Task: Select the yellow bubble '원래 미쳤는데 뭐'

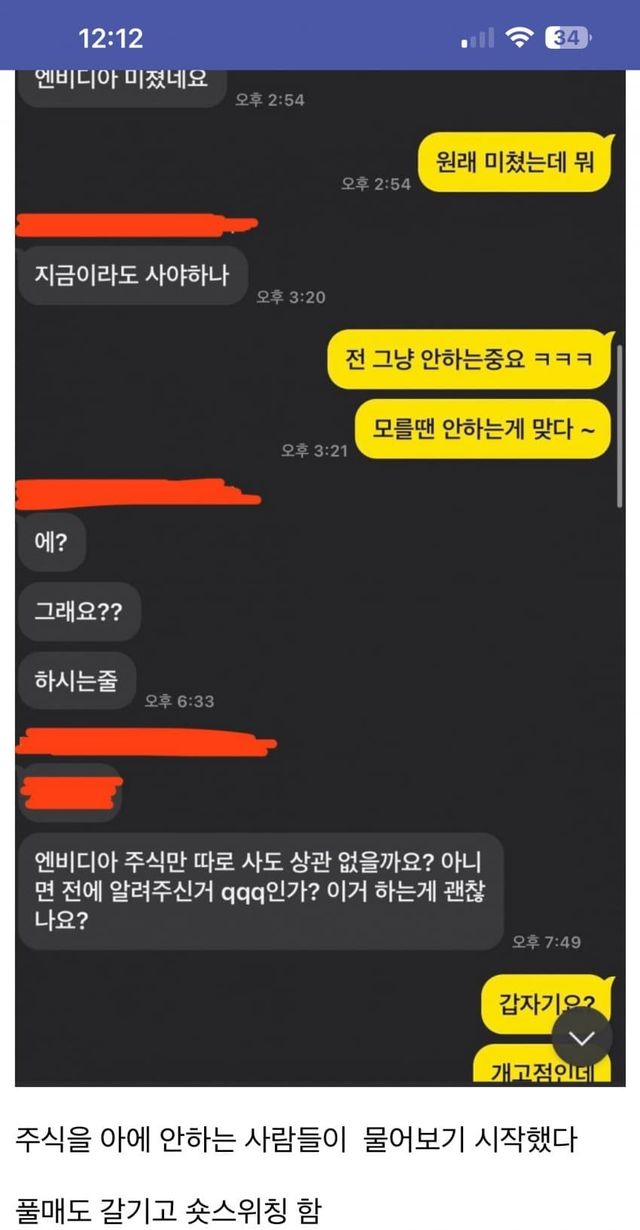Action: (x=515, y=160)
